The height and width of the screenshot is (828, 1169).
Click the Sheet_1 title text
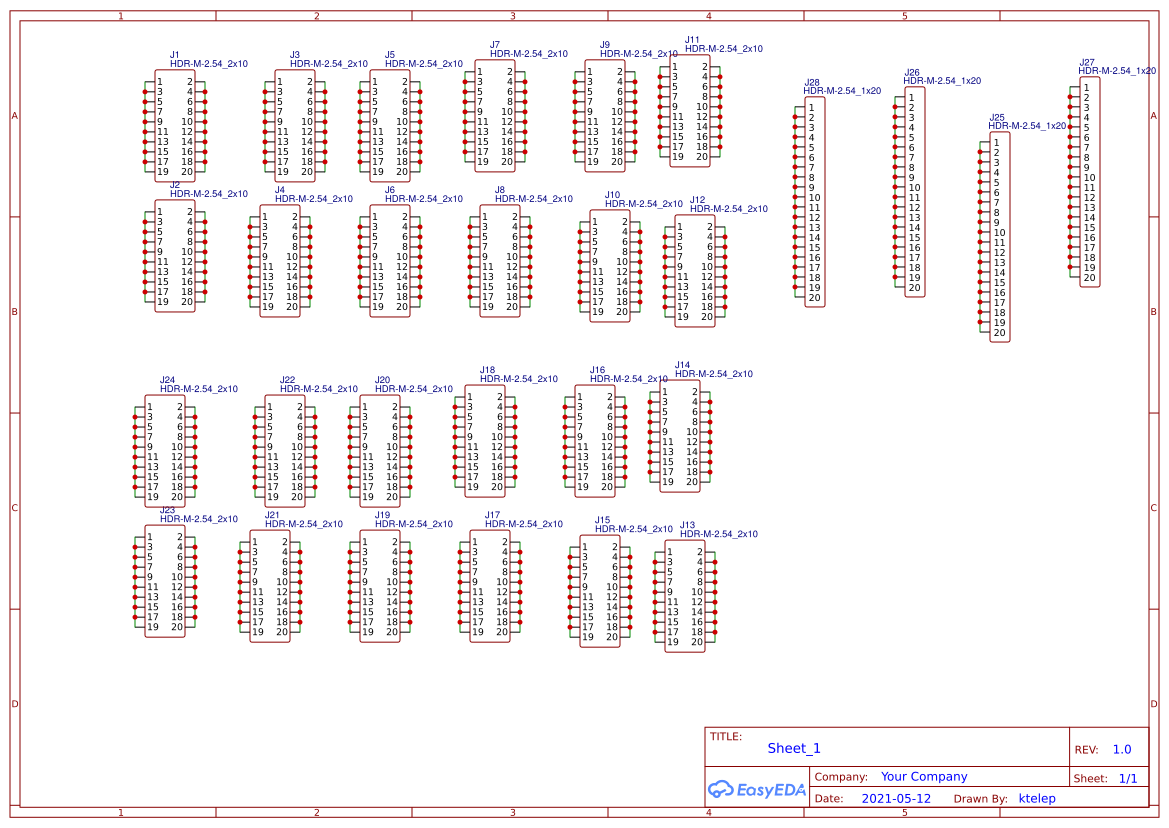(x=793, y=748)
